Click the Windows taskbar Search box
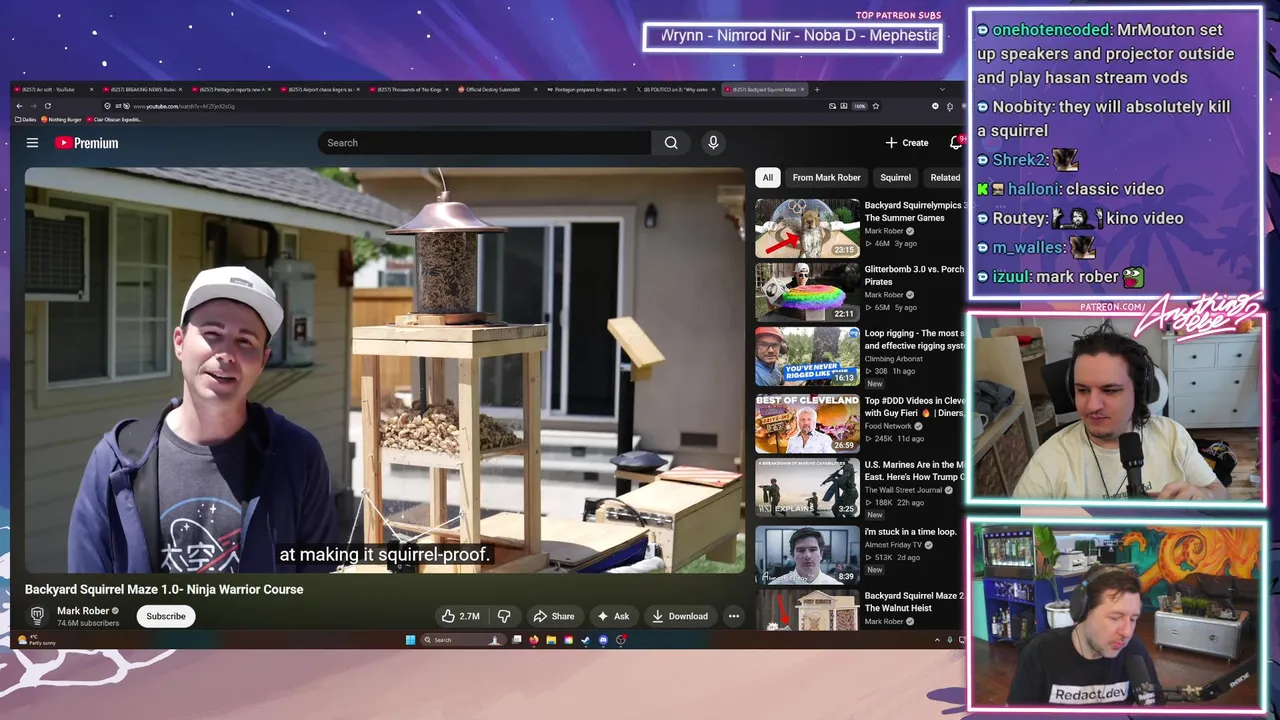 463,640
